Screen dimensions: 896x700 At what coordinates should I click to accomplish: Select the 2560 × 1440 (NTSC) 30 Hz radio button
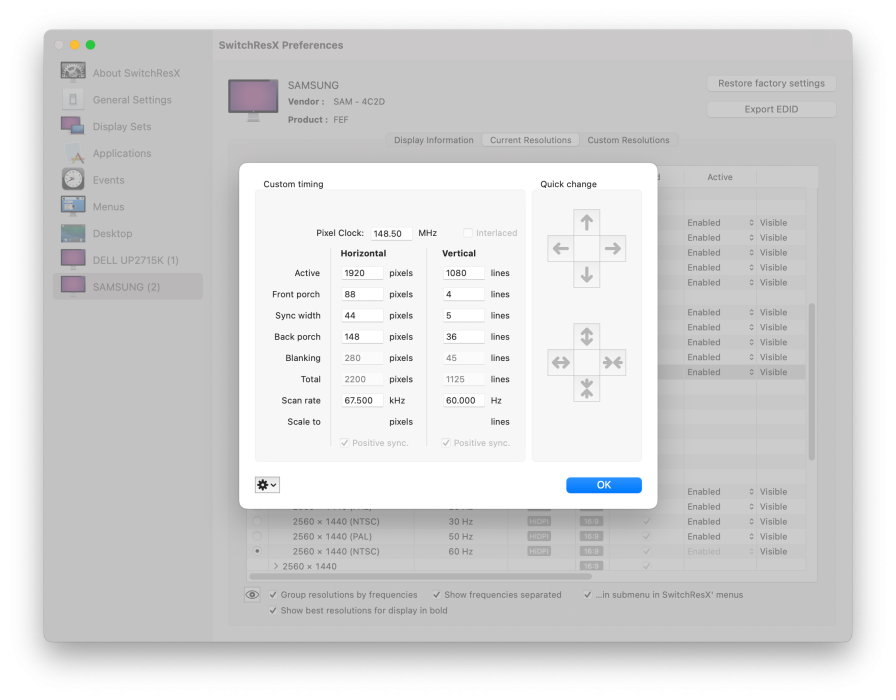point(257,521)
